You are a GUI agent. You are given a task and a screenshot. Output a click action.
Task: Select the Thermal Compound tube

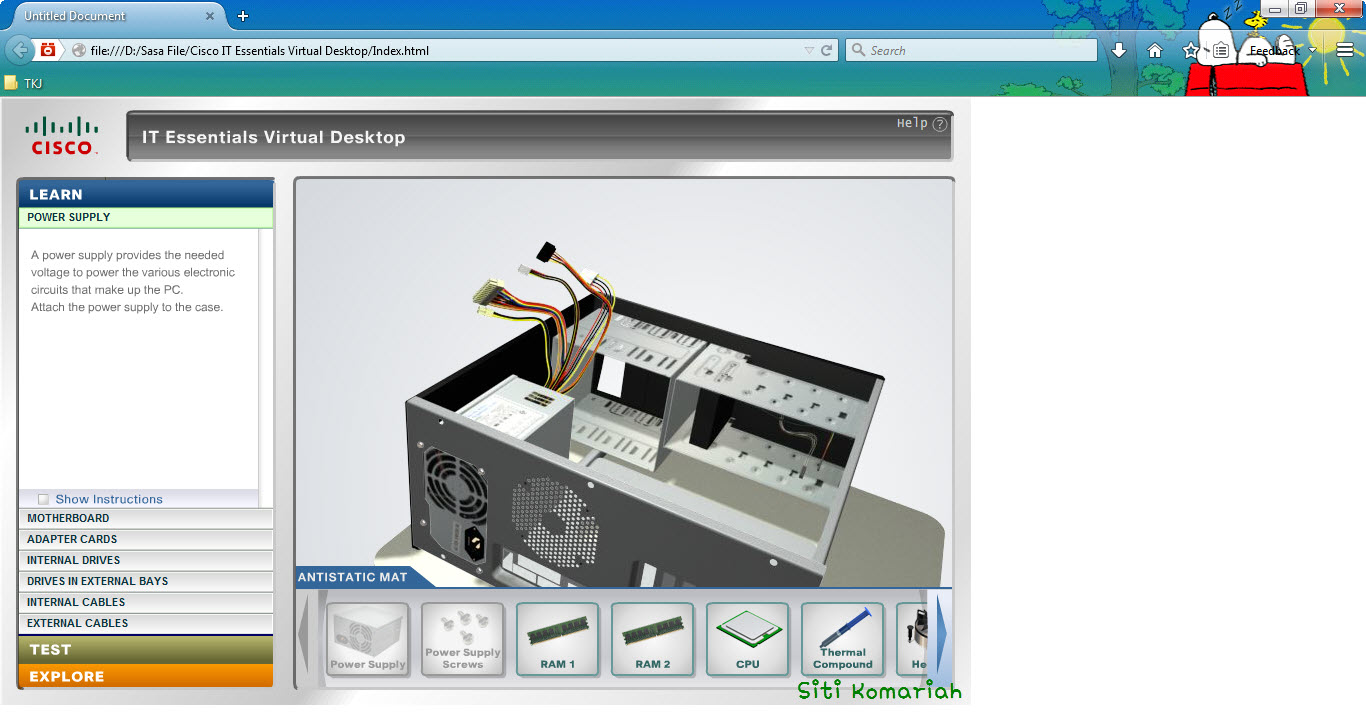[x=842, y=639]
